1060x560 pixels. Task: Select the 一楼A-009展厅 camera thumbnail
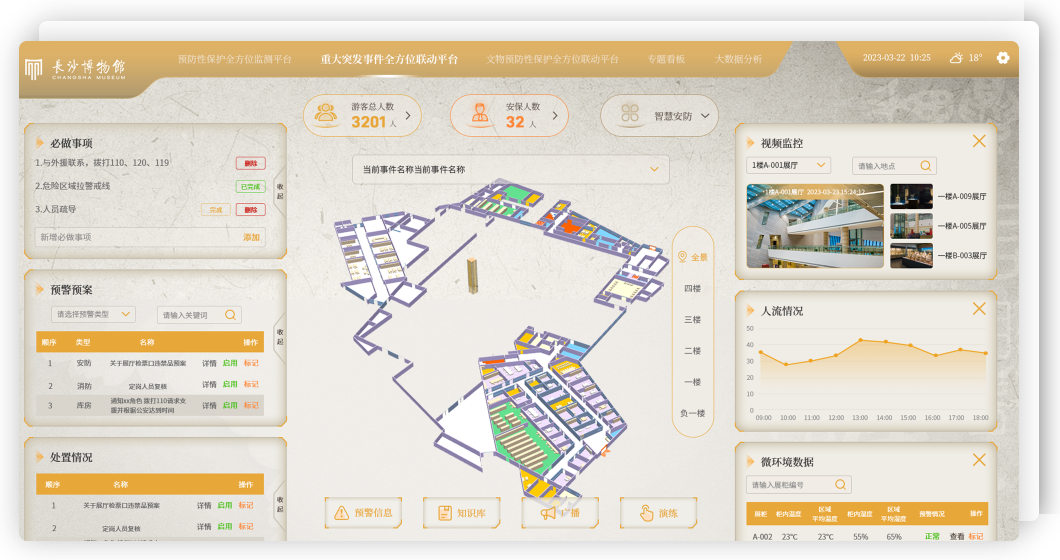tap(910, 196)
